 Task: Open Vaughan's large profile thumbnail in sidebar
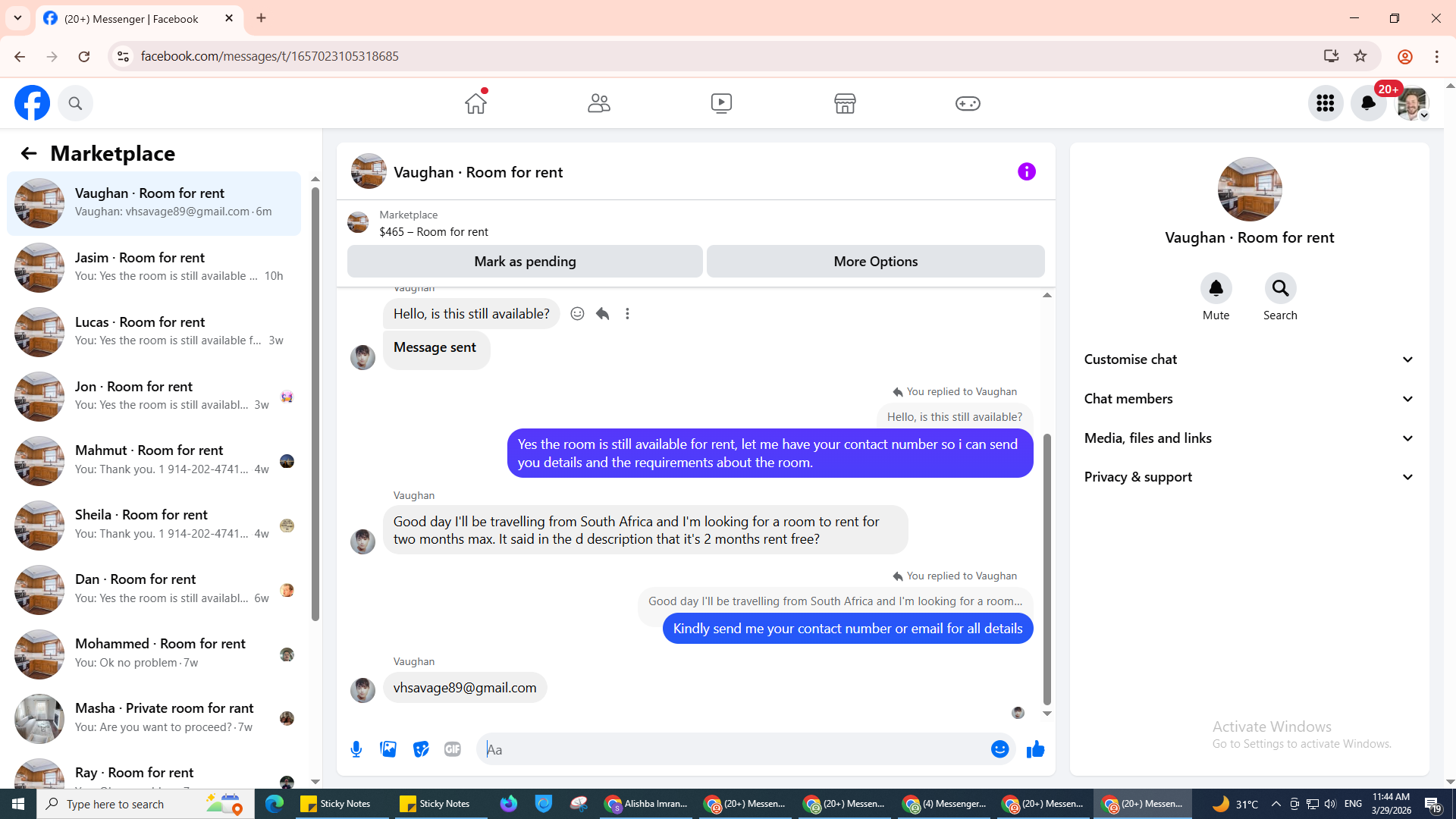pos(1250,190)
